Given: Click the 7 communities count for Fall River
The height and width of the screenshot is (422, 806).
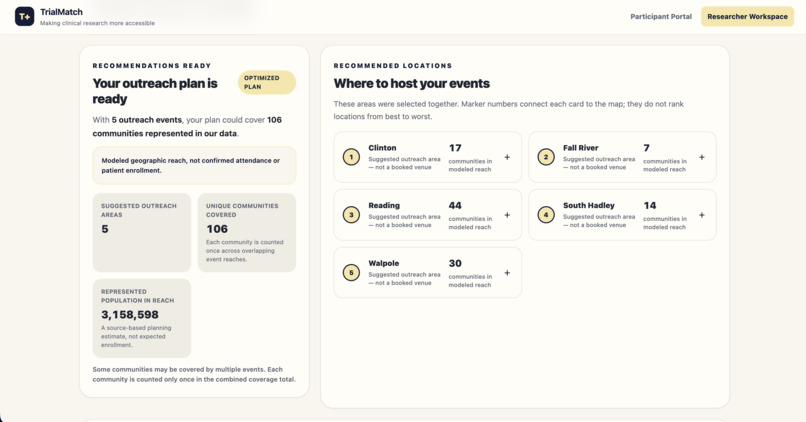Looking at the screenshot, I should coord(646,148).
